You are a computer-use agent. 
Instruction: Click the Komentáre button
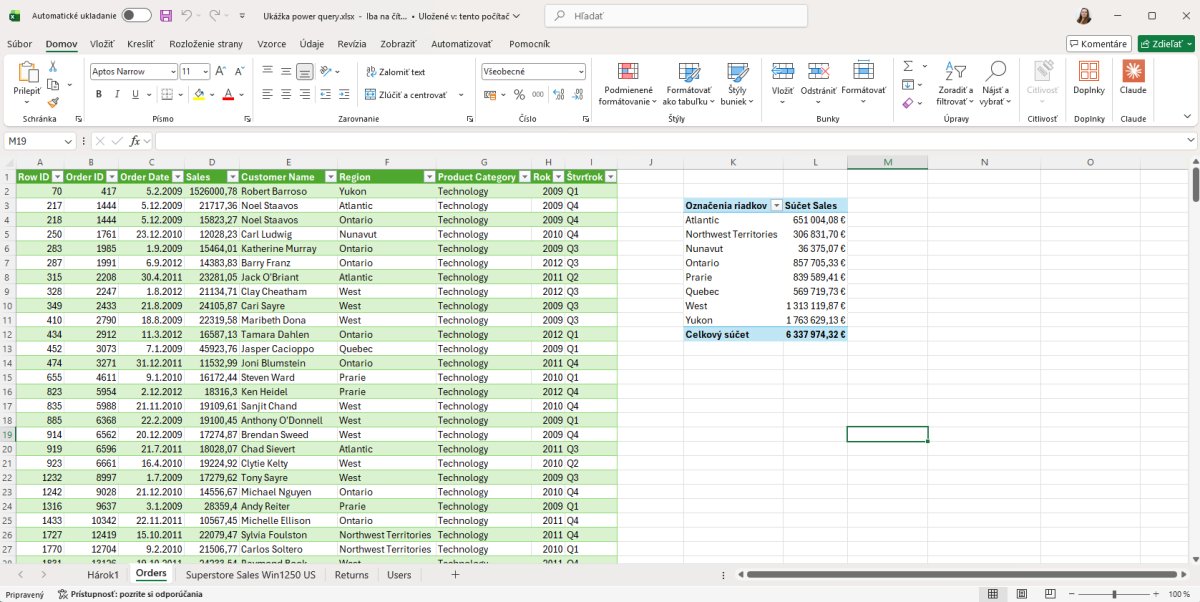click(x=1098, y=44)
